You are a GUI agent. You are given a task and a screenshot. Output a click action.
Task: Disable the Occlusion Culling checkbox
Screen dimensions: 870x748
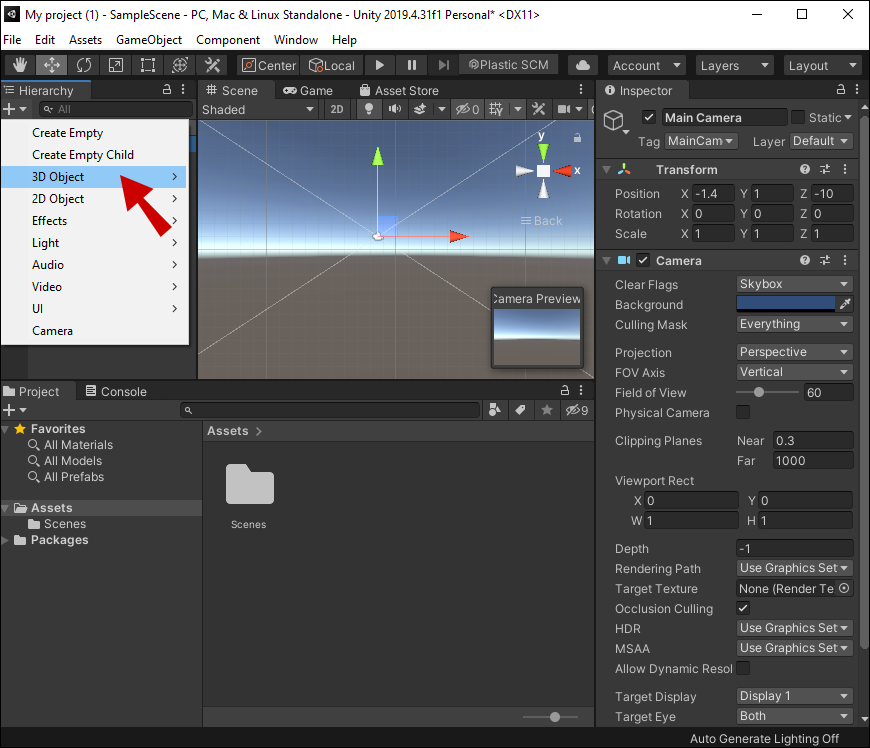coord(743,608)
